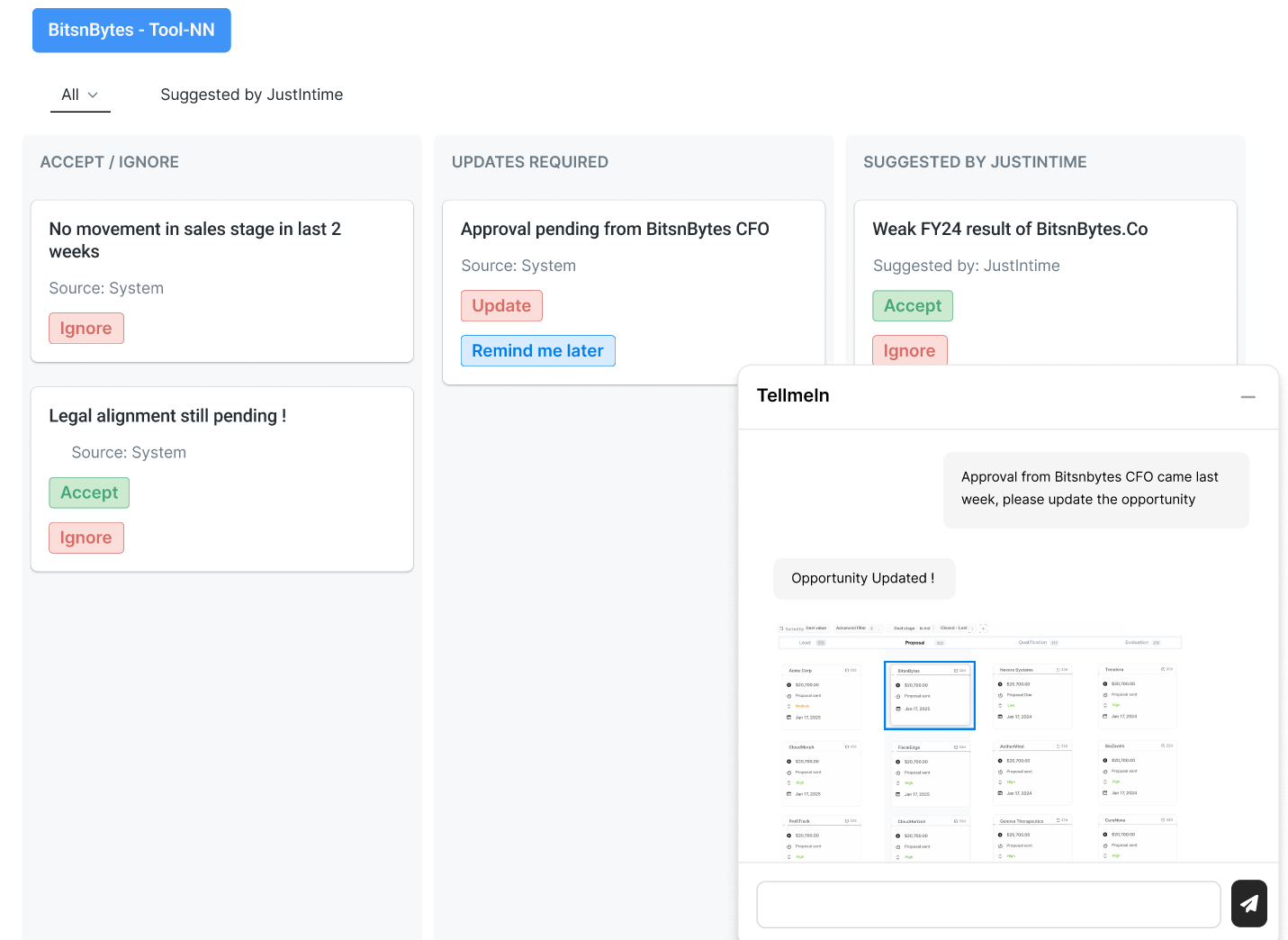This screenshot has width=1288, height=940.
Task: Ignore the No movement in sales stage card
Action: click(x=86, y=329)
